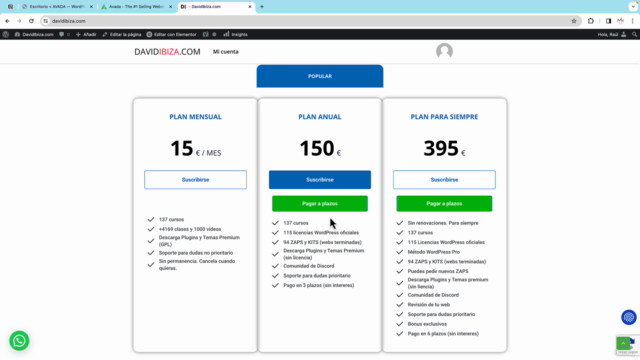Viewport: 640px width, 360px height.
Task: Click the PLAN PARA SIEMPRE heading
Action: [x=444, y=117]
